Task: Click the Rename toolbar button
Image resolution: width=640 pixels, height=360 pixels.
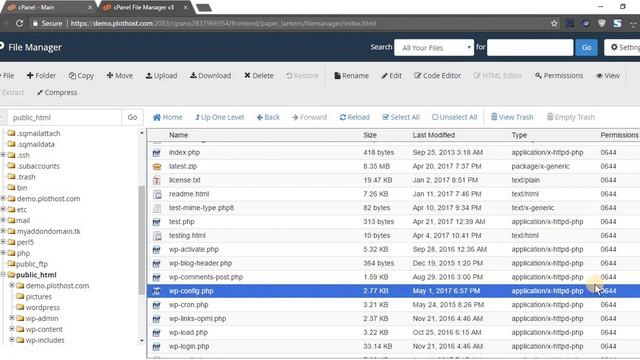Action: [351, 76]
